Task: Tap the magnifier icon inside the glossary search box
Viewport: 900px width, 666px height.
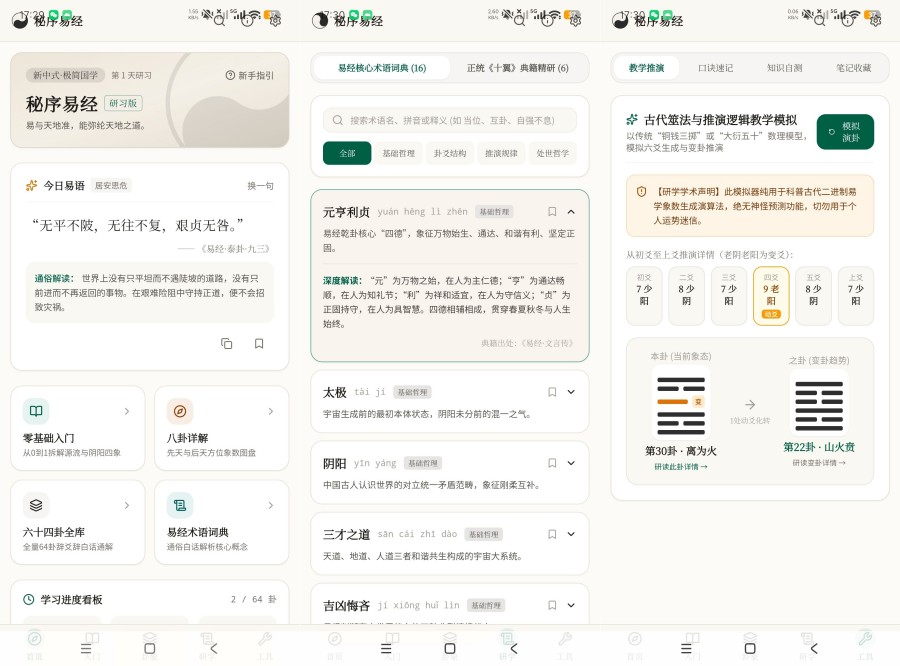Action: point(338,120)
